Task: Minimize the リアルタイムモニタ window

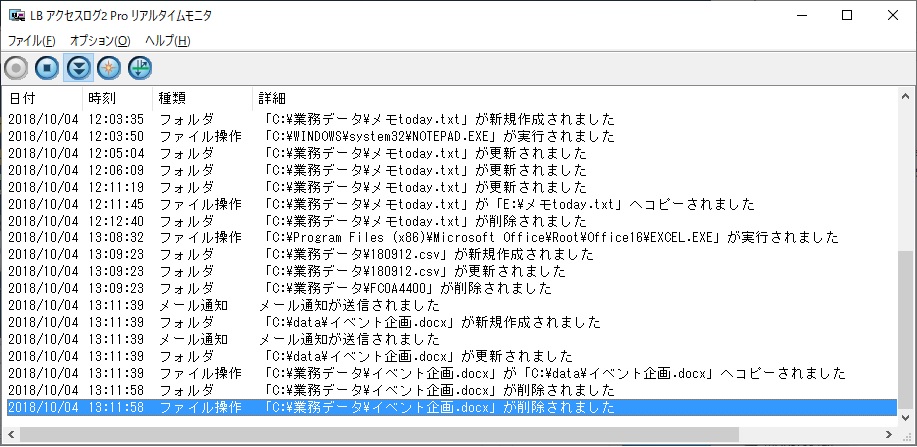Action: [x=801, y=16]
